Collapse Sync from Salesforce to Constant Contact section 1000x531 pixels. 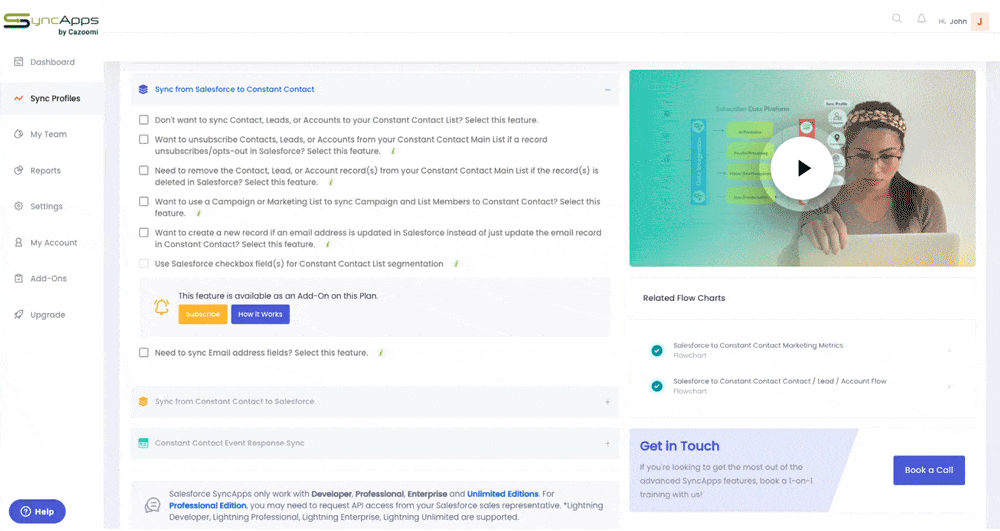tap(608, 90)
